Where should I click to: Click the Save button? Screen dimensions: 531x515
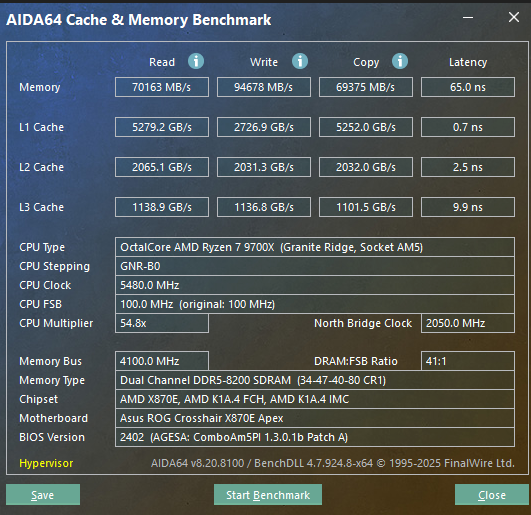tap(43, 495)
